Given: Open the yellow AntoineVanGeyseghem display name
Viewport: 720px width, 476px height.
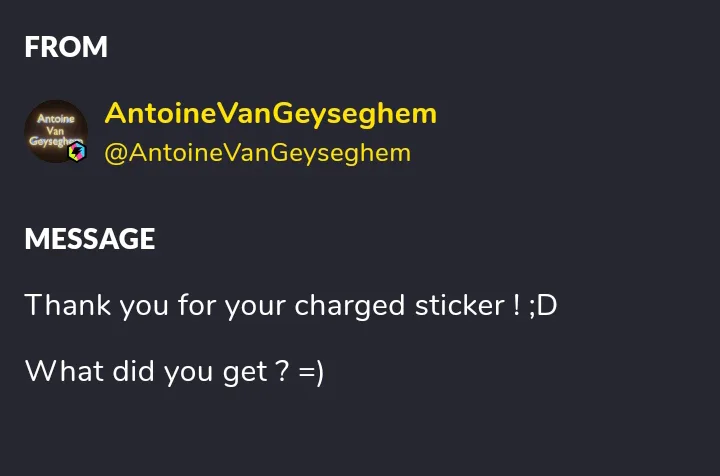Looking at the screenshot, I should tap(270, 113).
